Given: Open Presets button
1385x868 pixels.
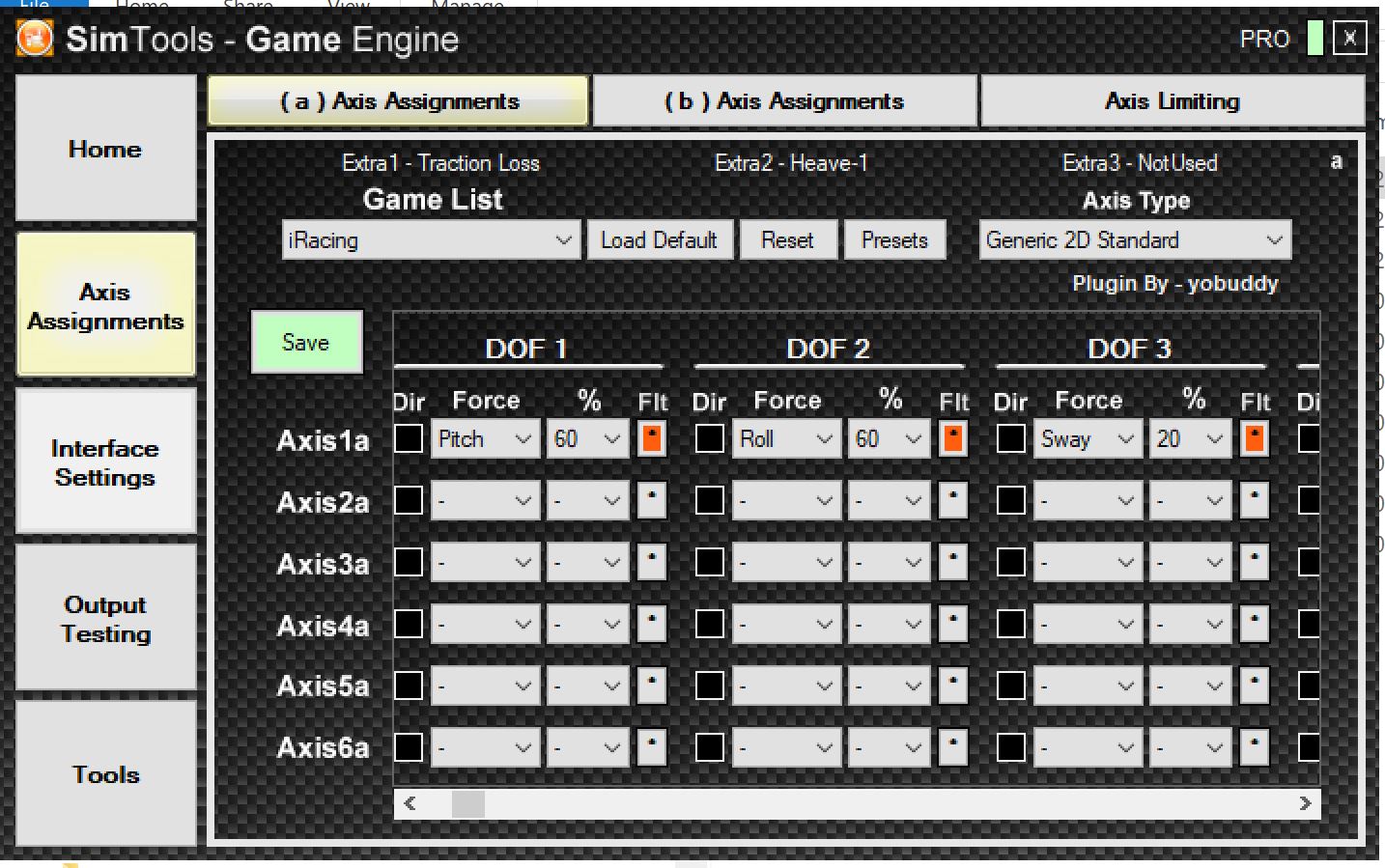Looking at the screenshot, I should (x=895, y=240).
